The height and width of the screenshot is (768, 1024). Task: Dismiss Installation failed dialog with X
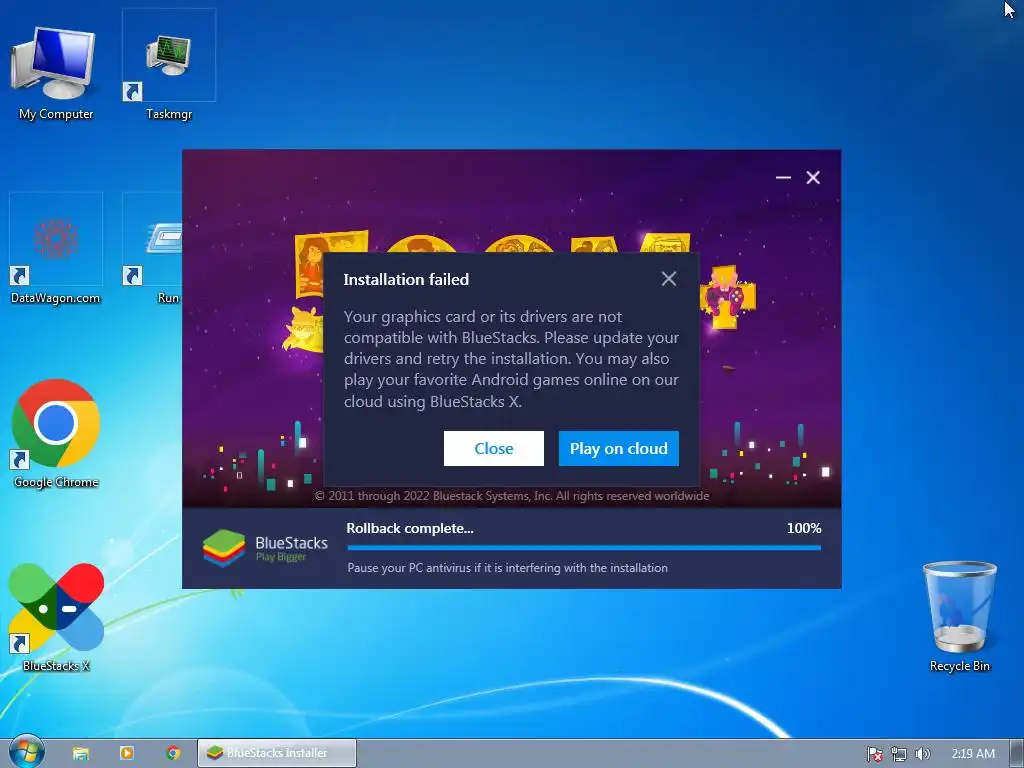(x=669, y=279)
